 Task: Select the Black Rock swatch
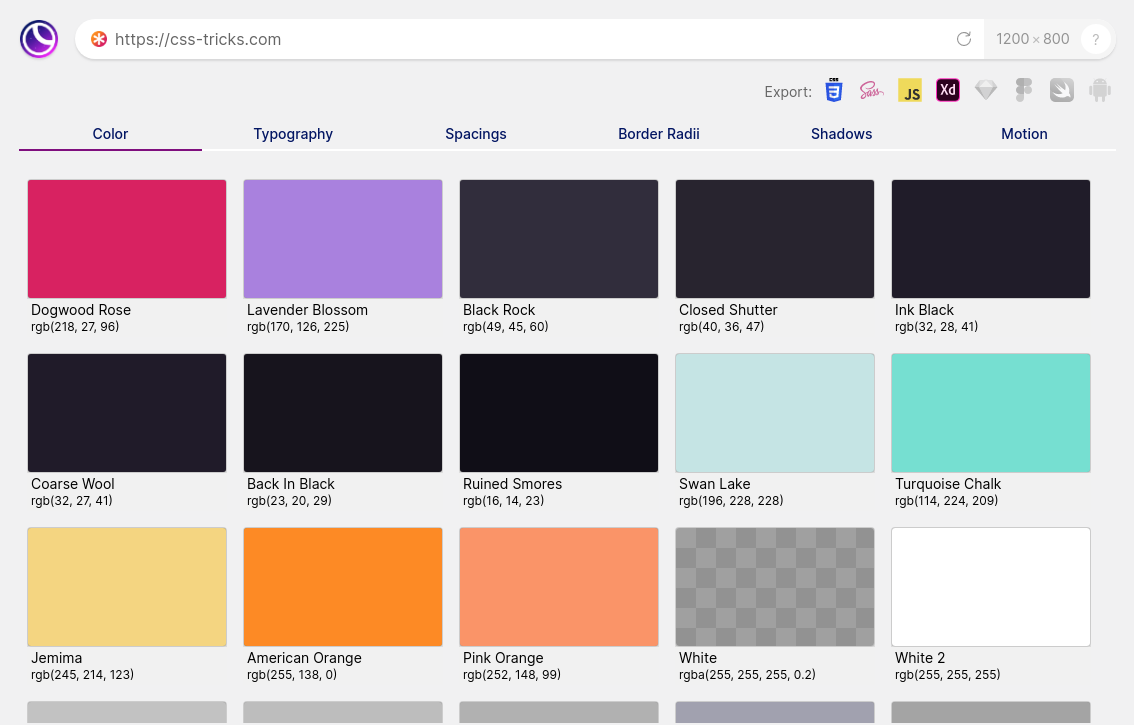[559, 239]
